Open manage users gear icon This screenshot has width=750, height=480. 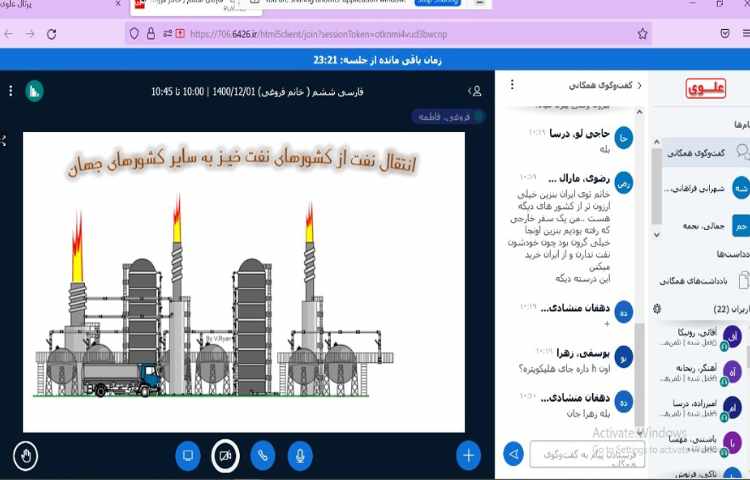pyautogui.click(x=657, y=309)
